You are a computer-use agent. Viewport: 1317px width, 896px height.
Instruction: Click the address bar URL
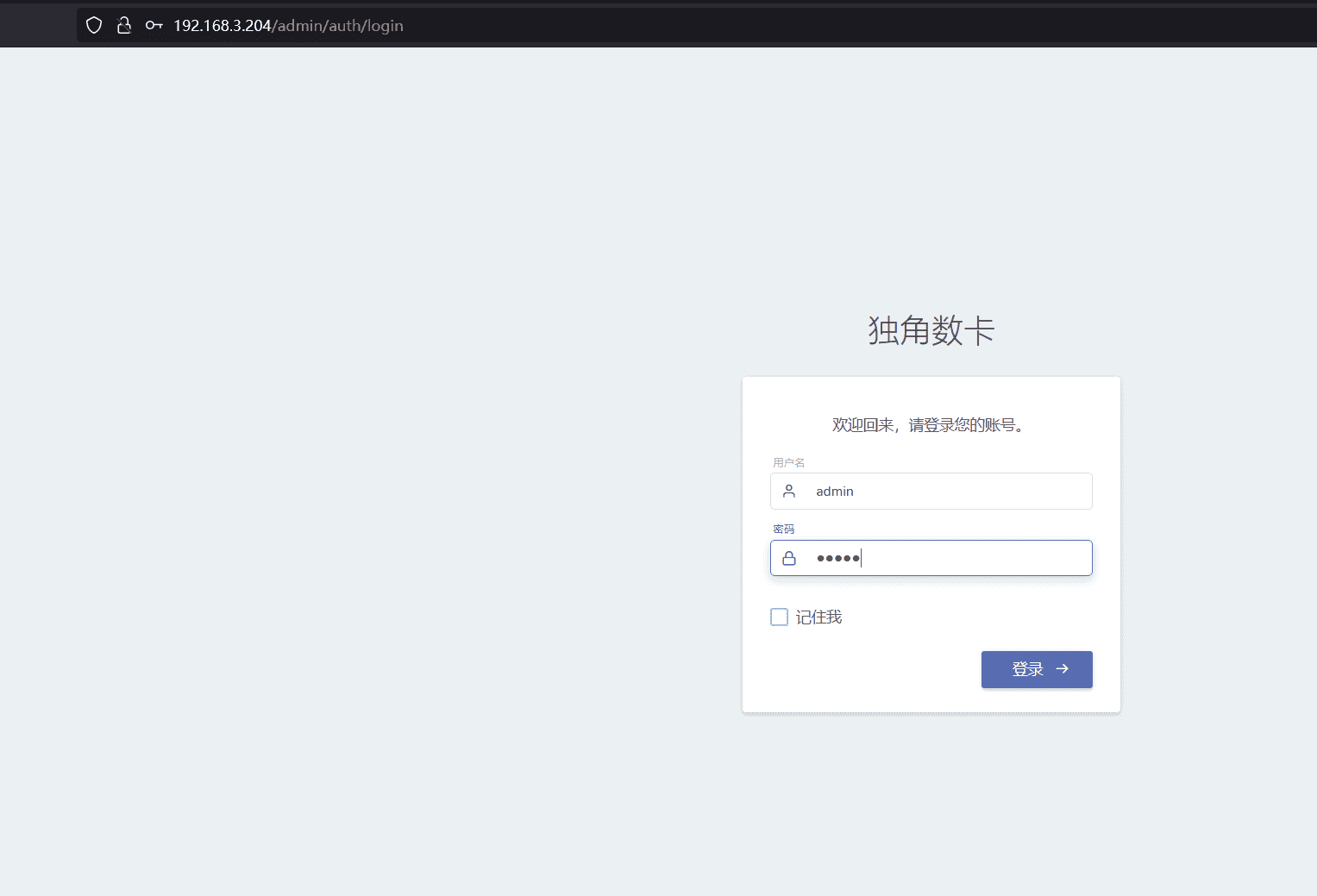[287, 25]
